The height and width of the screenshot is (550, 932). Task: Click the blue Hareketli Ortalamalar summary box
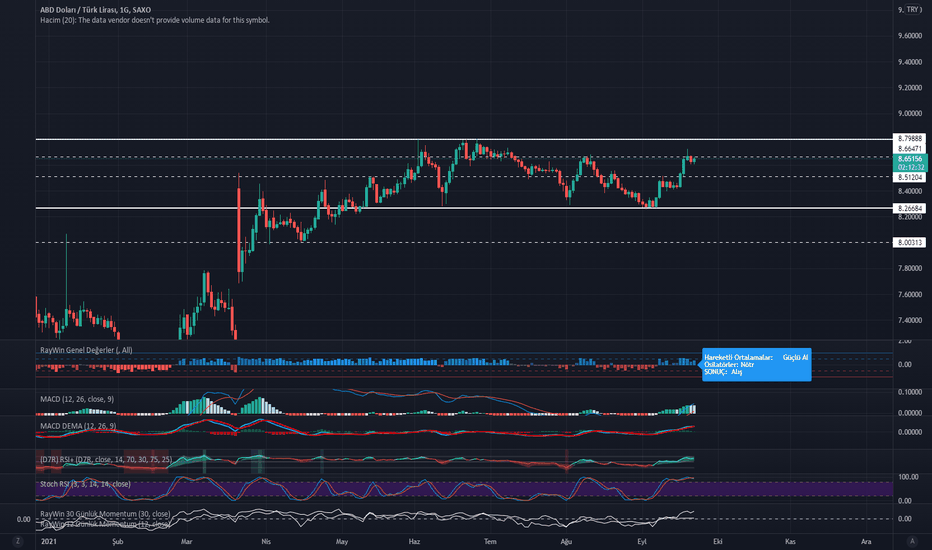[756, 364]
